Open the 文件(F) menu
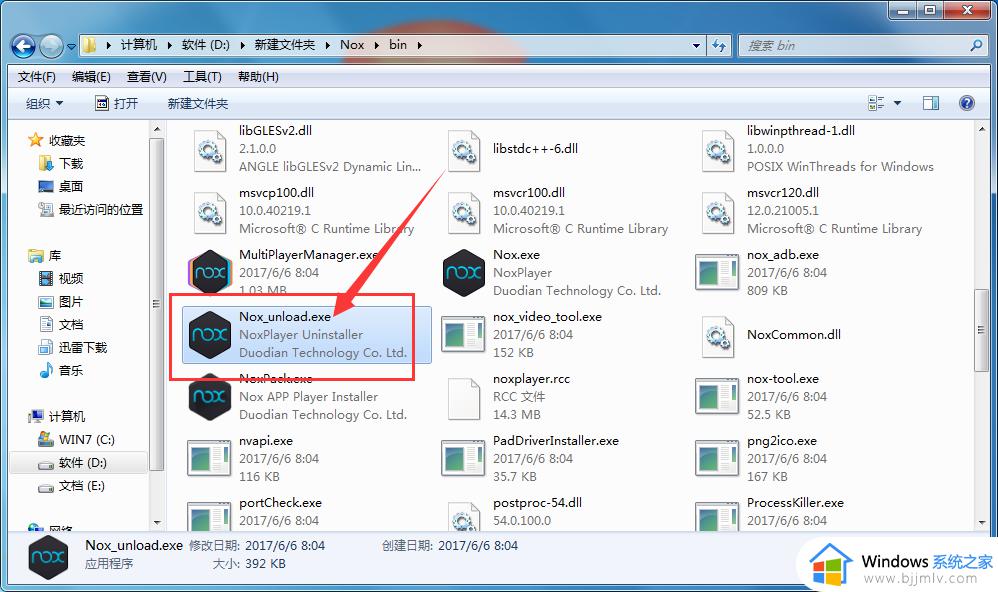Viewport: 998px width, 592px height. coord(36,76)
